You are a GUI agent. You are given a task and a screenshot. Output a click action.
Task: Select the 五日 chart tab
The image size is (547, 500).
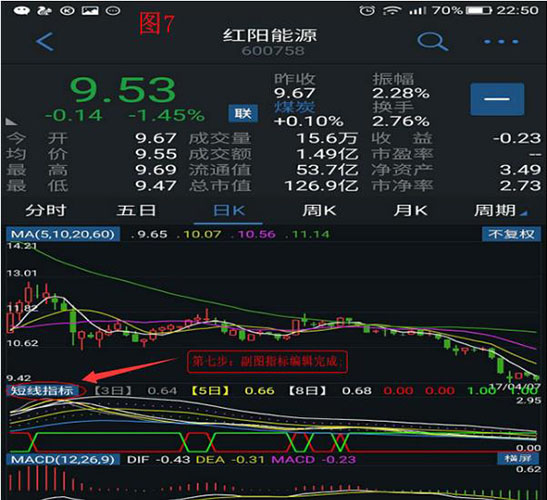(136, 210)
